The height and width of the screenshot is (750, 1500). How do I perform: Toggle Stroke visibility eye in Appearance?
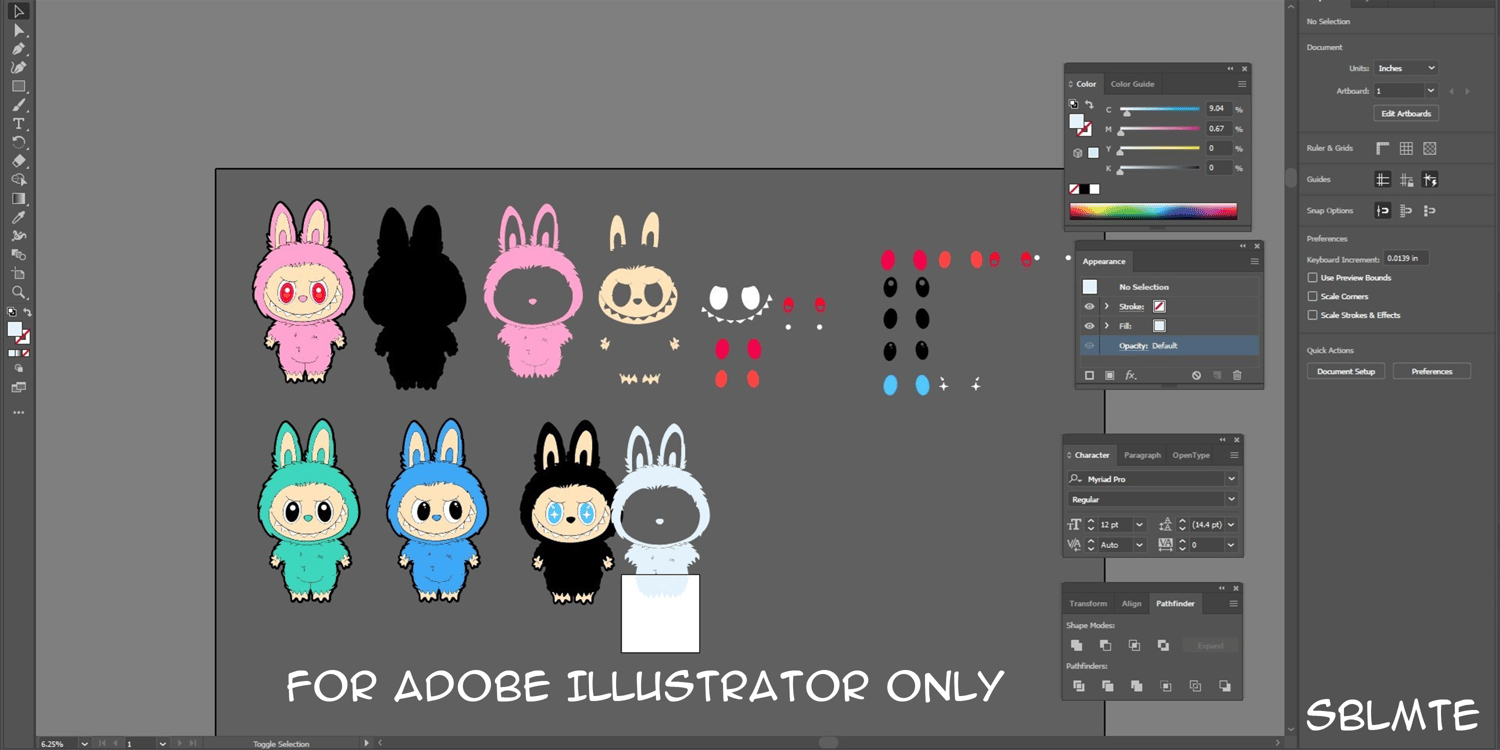click(1090, 307)
